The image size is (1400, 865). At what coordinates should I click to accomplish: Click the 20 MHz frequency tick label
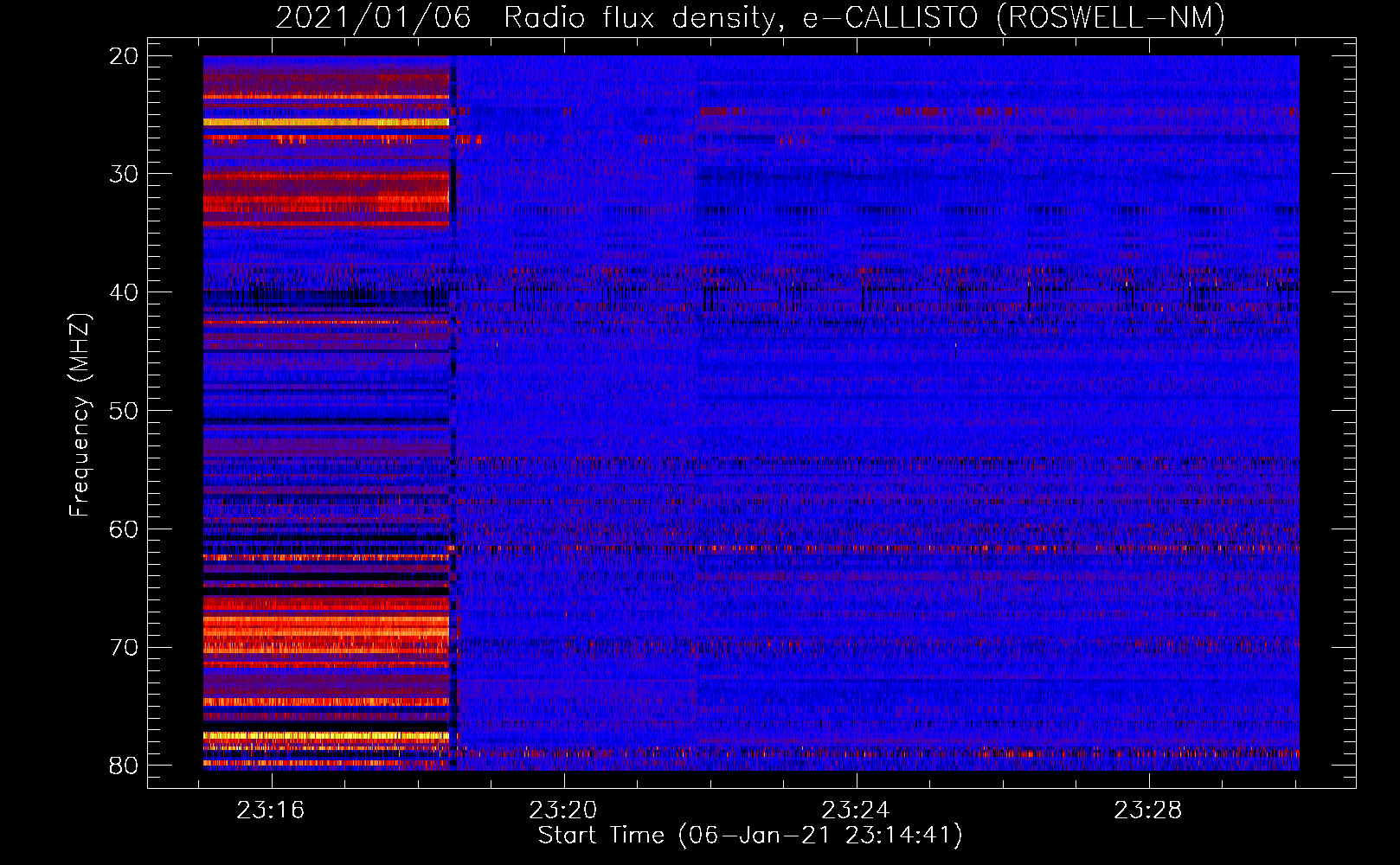click(125, 56)
